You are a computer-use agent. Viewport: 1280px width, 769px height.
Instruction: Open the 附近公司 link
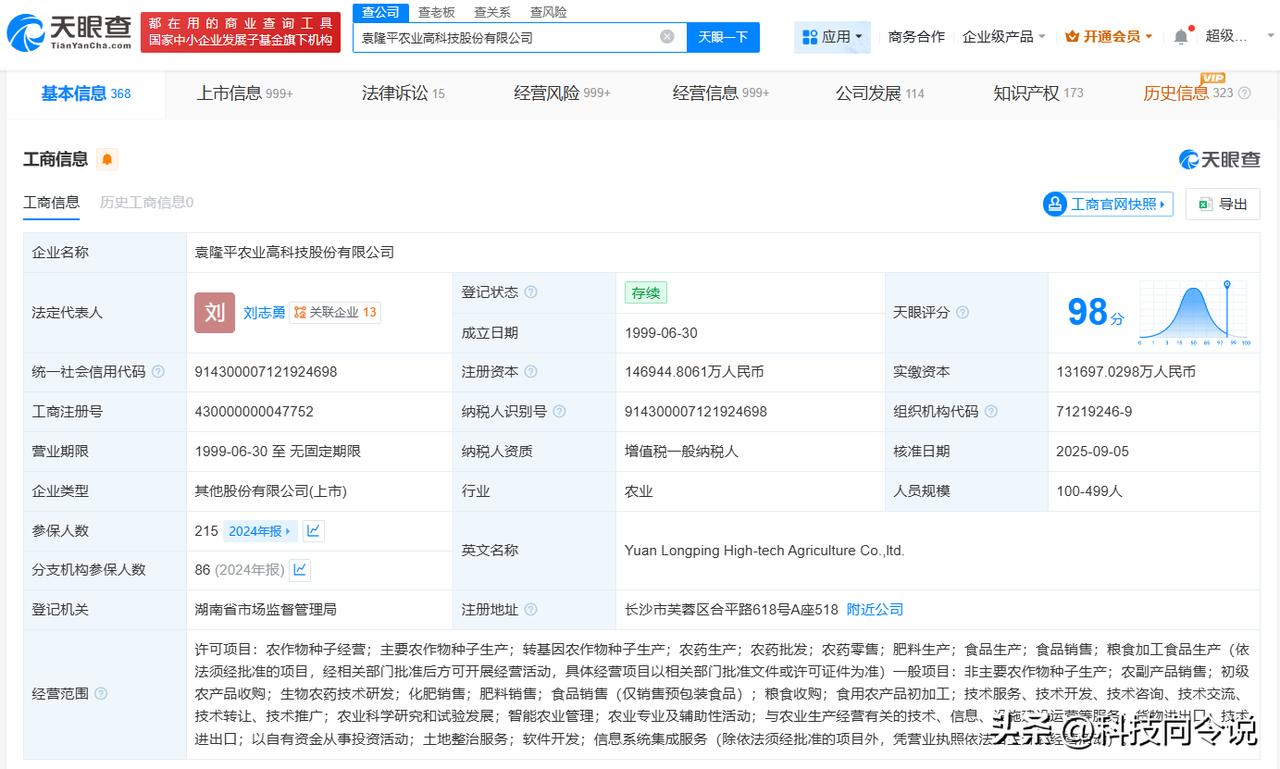point(875,609)
